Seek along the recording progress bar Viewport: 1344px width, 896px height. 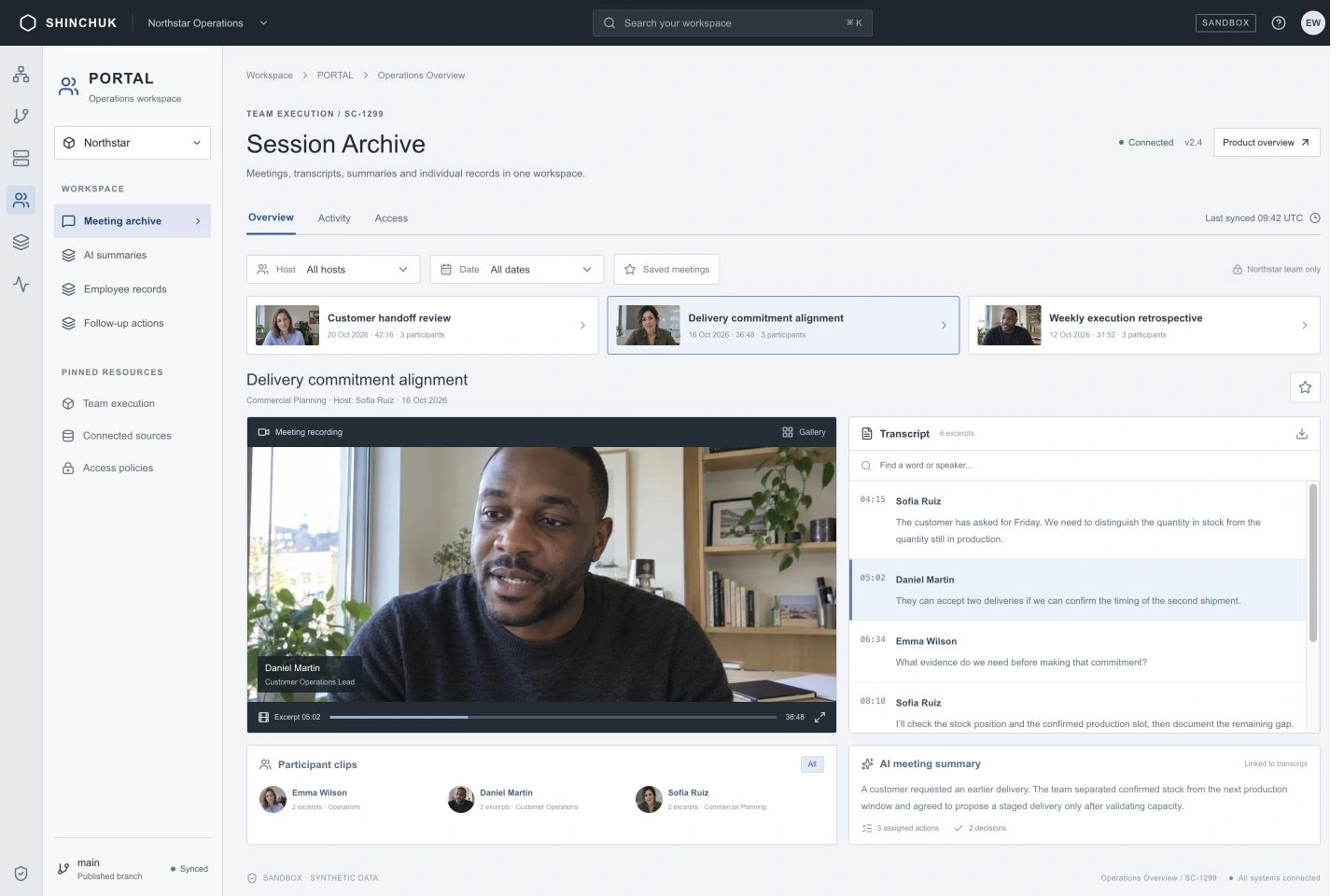[553, 717]
